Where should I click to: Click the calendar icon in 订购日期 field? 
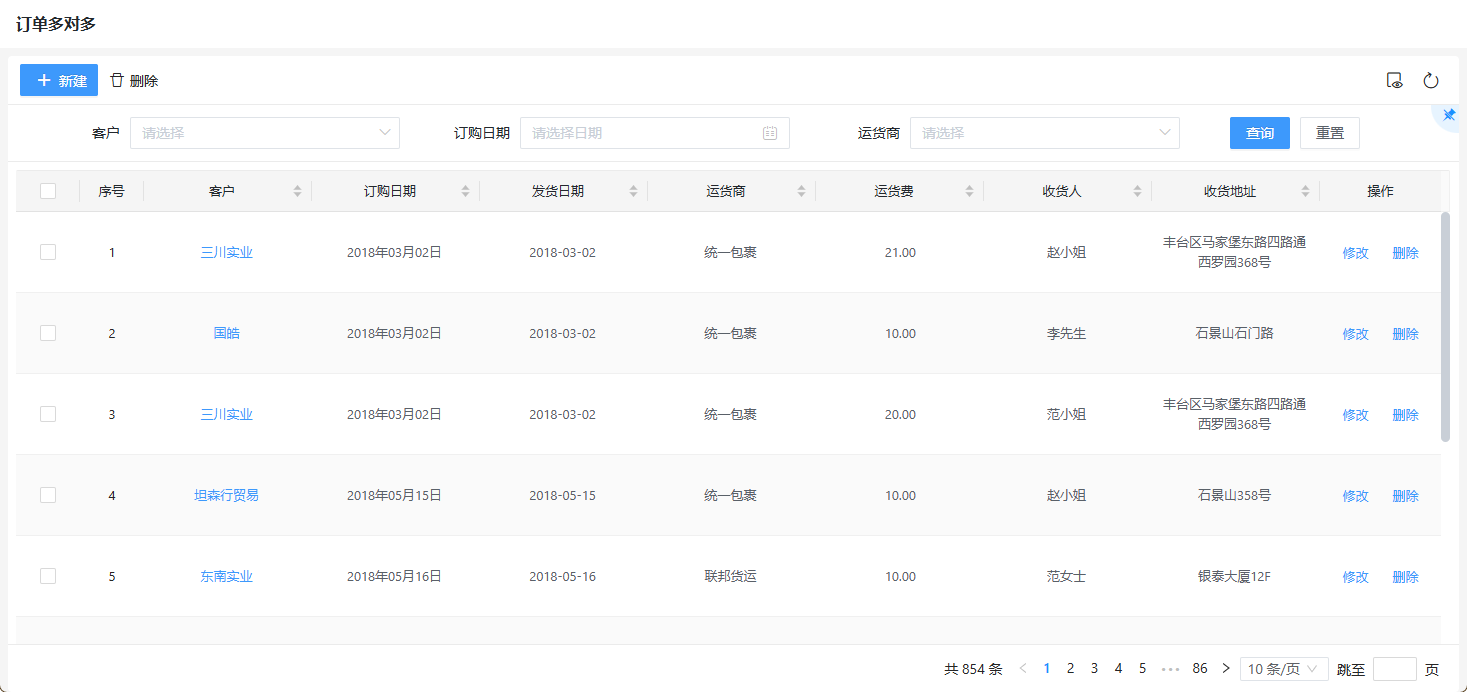coord(770,133)
